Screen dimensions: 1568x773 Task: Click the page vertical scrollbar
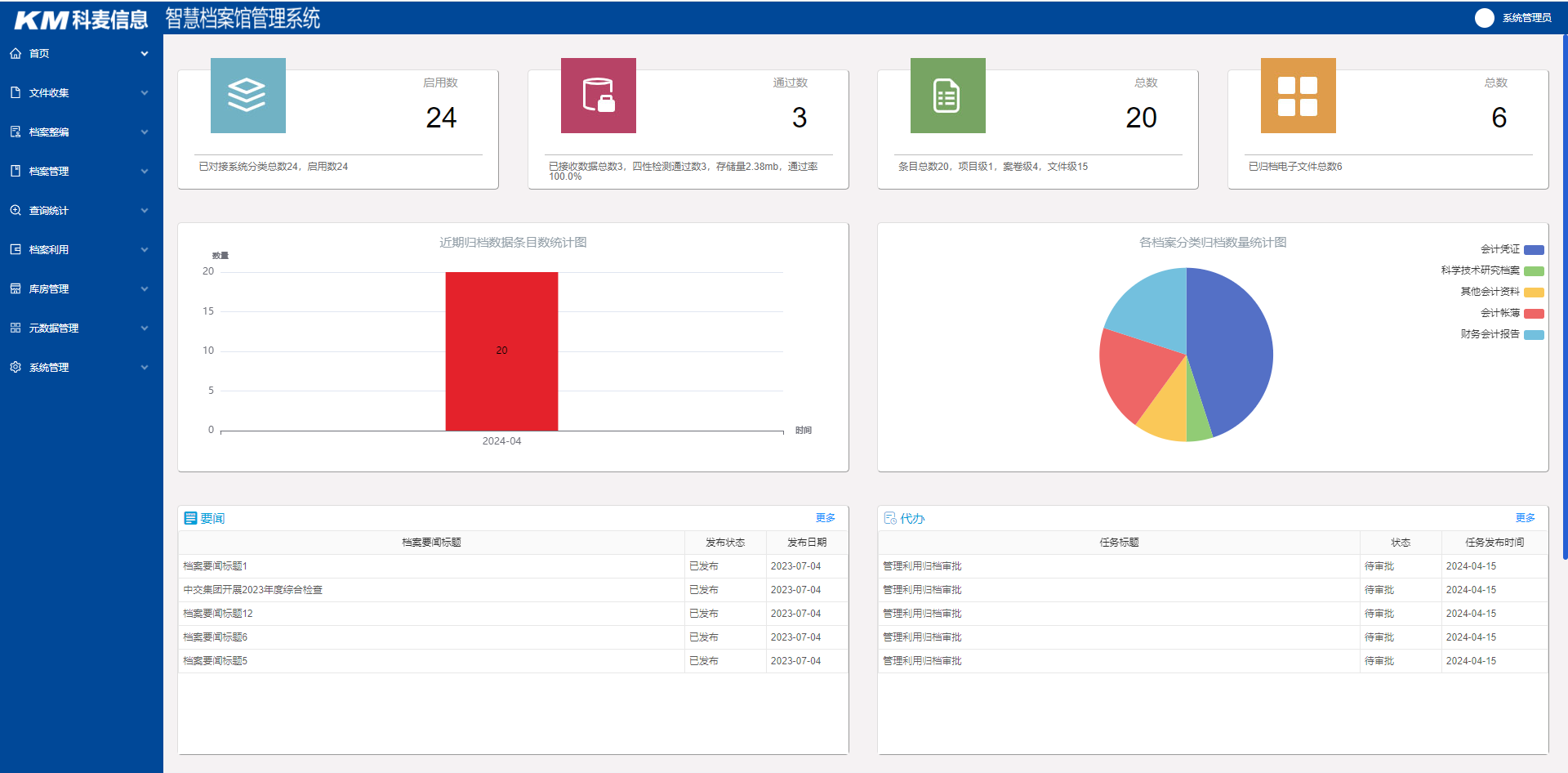(1565, 297)
